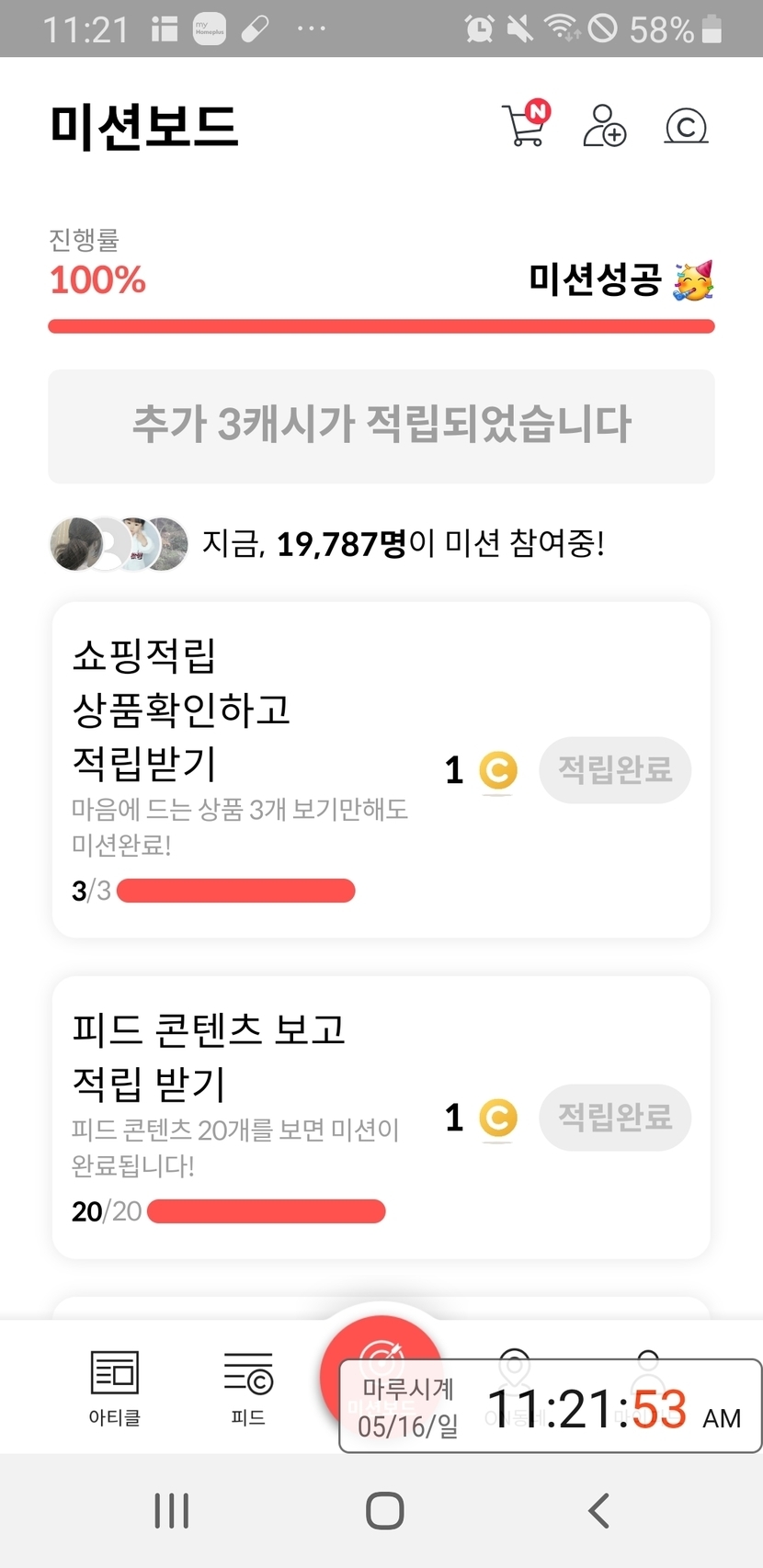Viewport: 763px width, 1568px height.
Task: Click the mission progress bar at 100%
Action: 381,326
